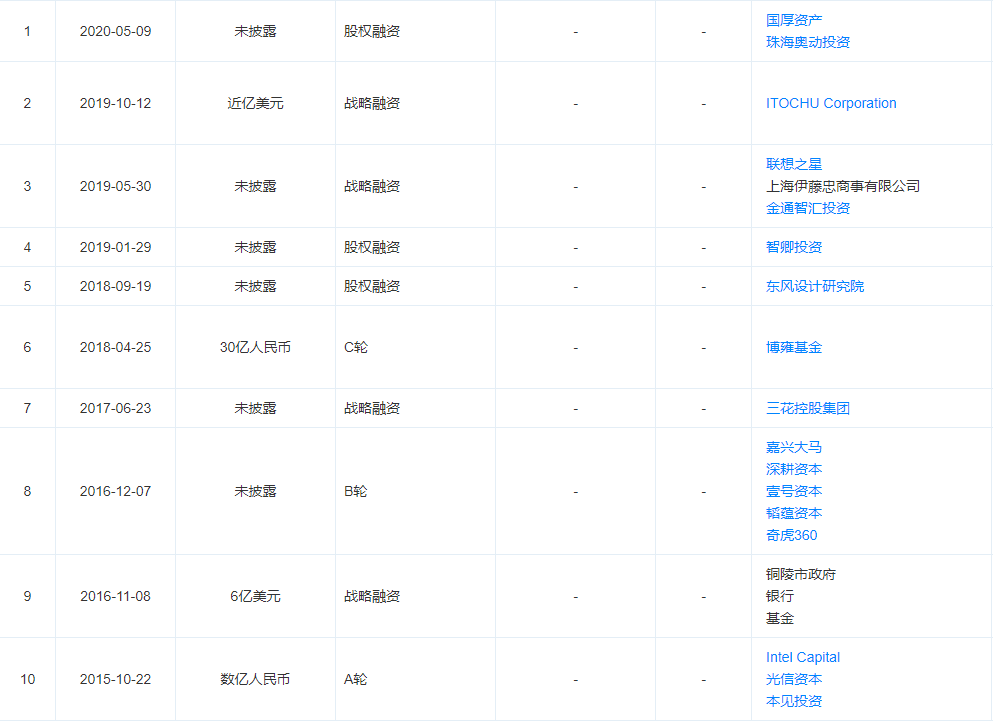Click date cell 2016-12-07
The image size is (993, 721).
coord(115,491)
